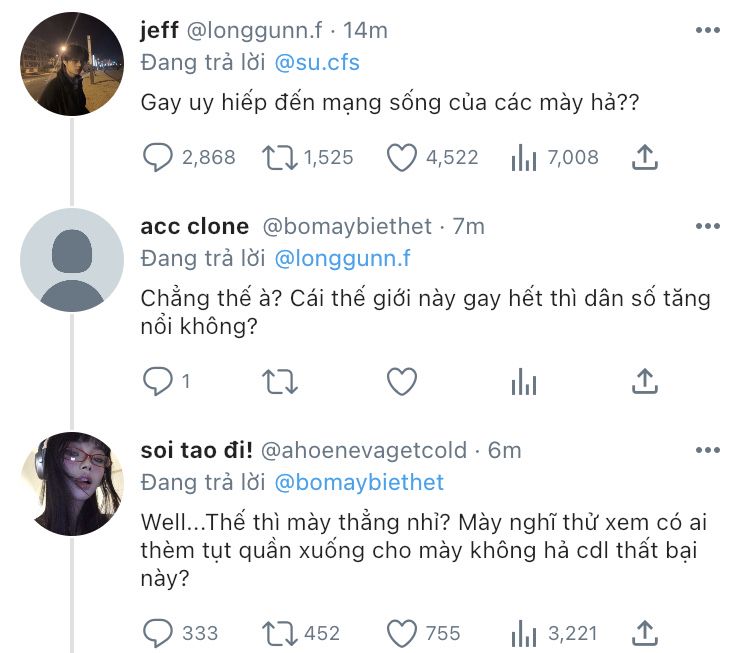View analytics for acc clone's tweet
The width and height of the screenshot is (750, 653).
pos(524,381)
